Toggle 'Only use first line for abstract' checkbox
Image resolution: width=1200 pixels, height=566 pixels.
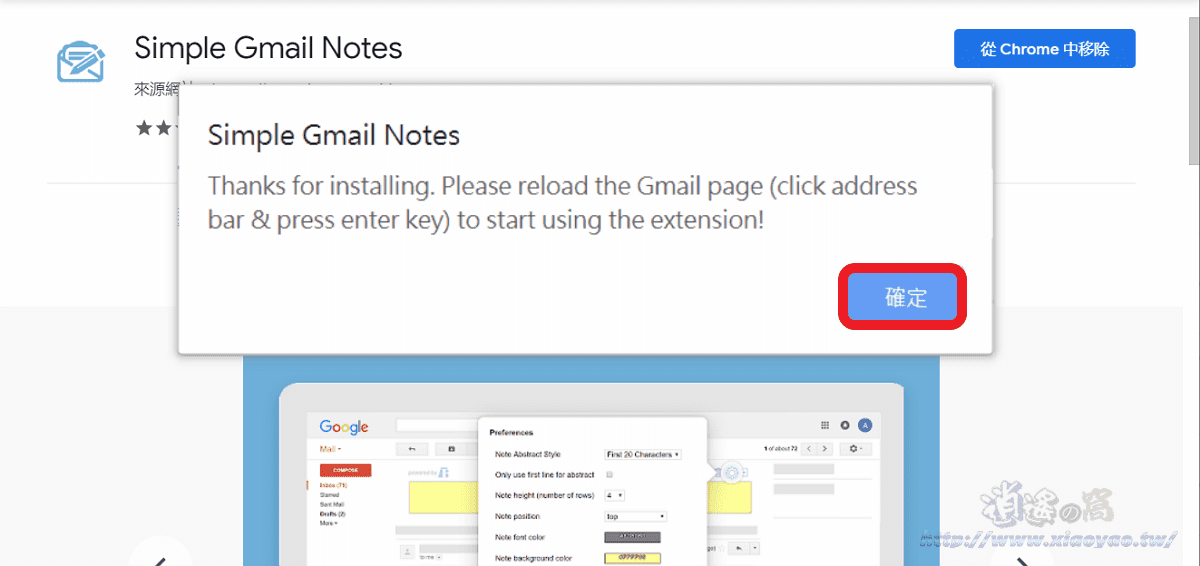point(610,474)
